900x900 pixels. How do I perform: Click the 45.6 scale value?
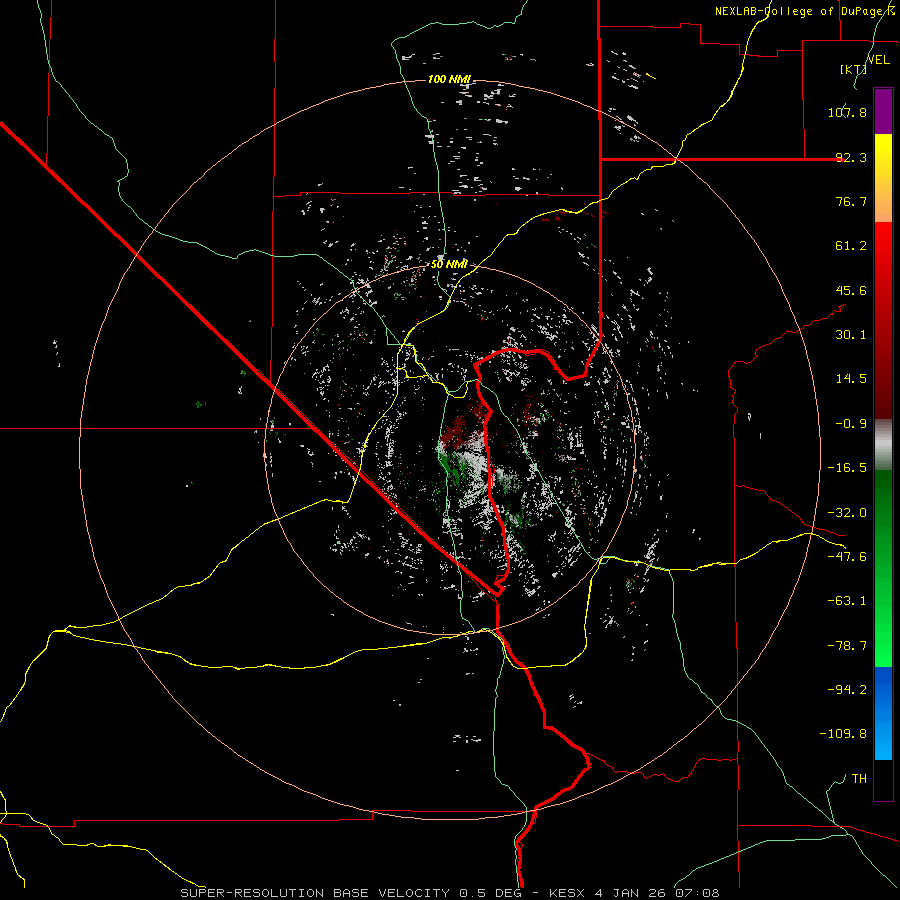point(851,290)
